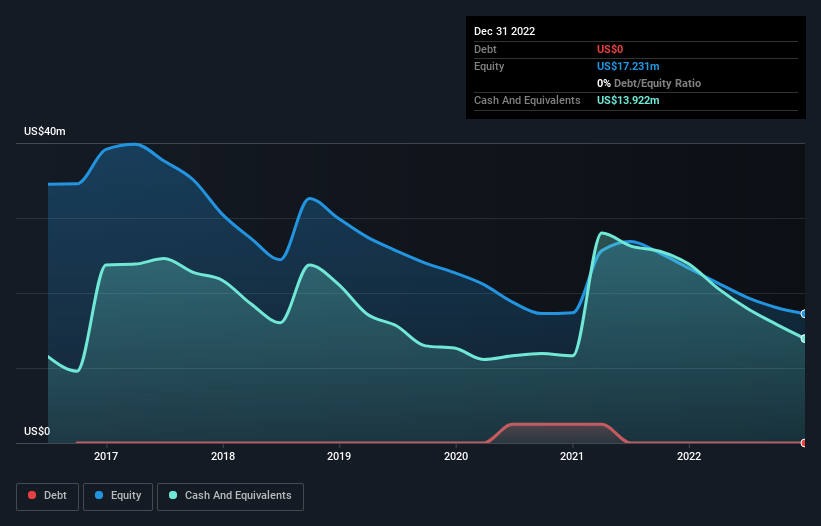The image size is (821, 526).
Task: Select the 2020 x-axis label
Action: tap(456, 456)
